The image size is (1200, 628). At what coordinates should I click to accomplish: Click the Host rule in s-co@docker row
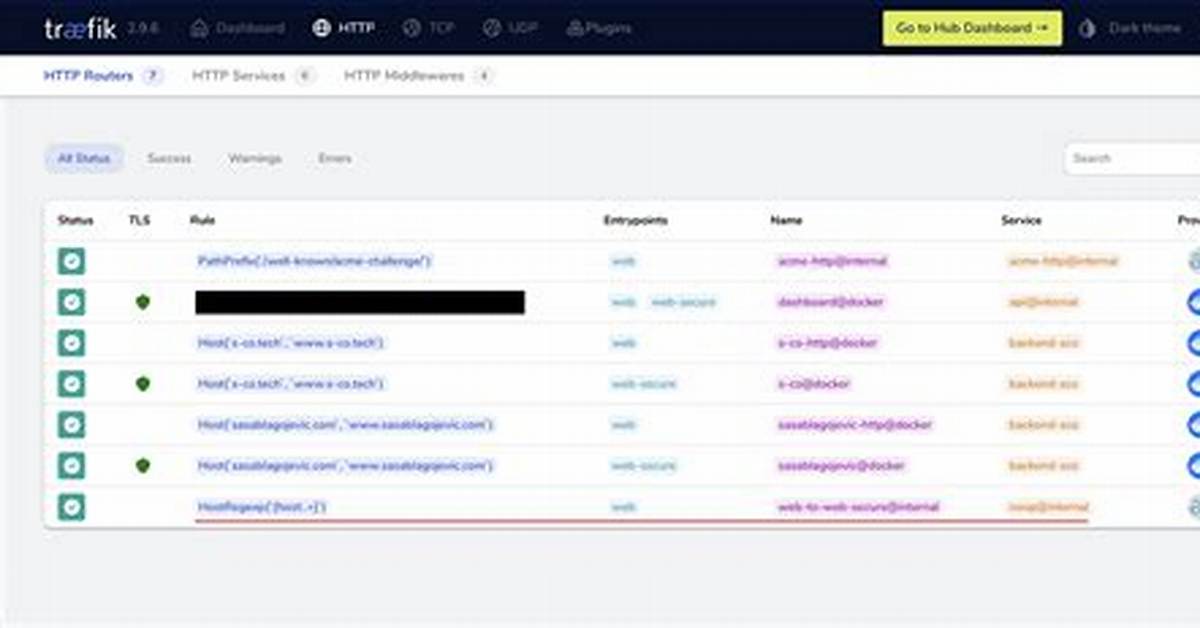(x=291, y=384)
